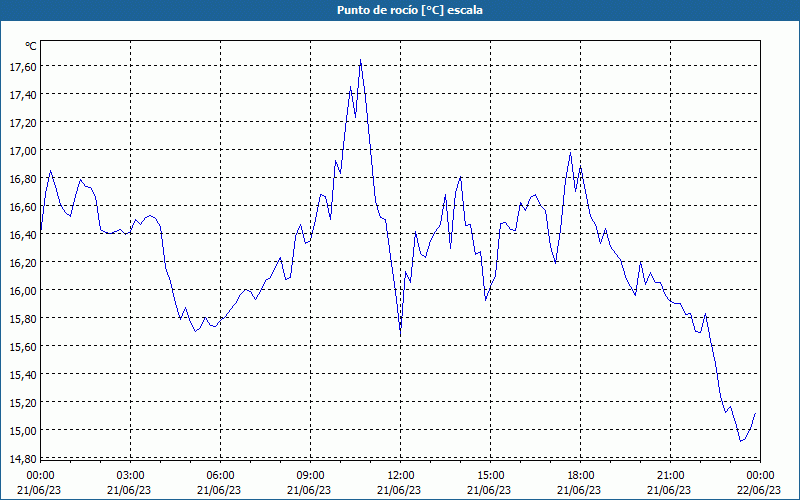Click the 17,20 y-axis label

(x=23, y=122)
